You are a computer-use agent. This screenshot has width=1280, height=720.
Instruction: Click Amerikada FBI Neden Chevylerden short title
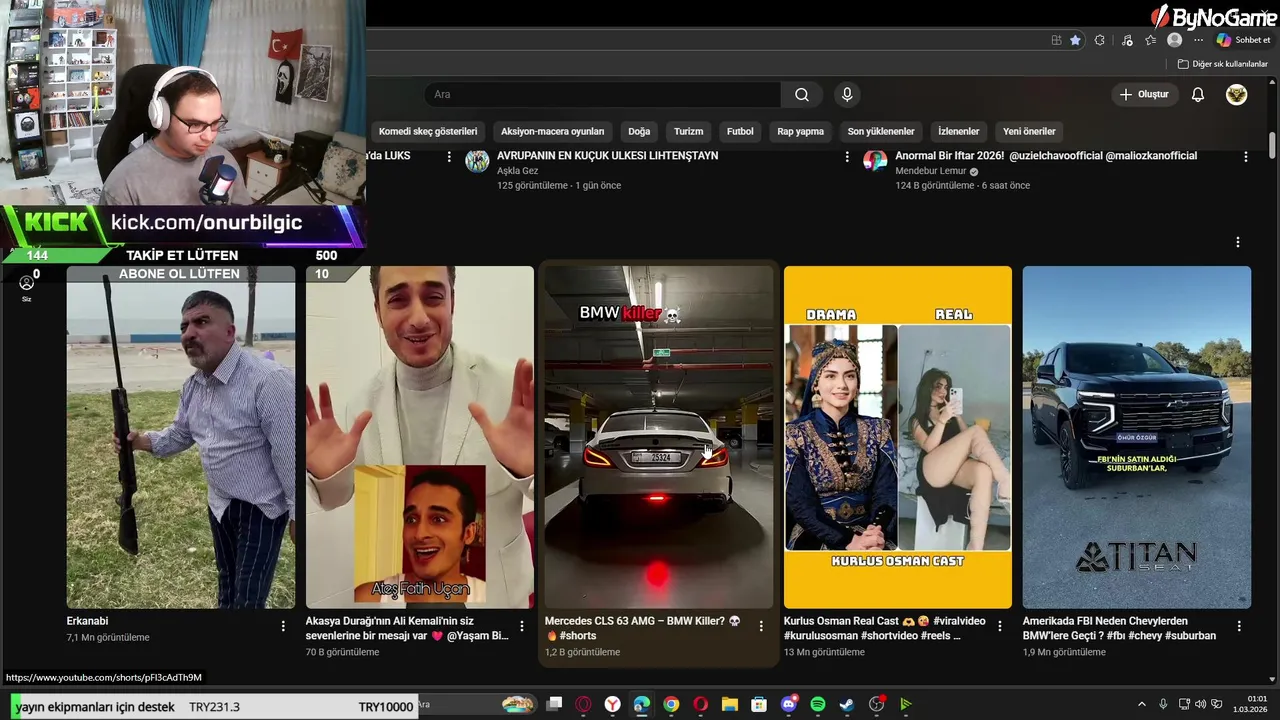[x=1119, y=628]
